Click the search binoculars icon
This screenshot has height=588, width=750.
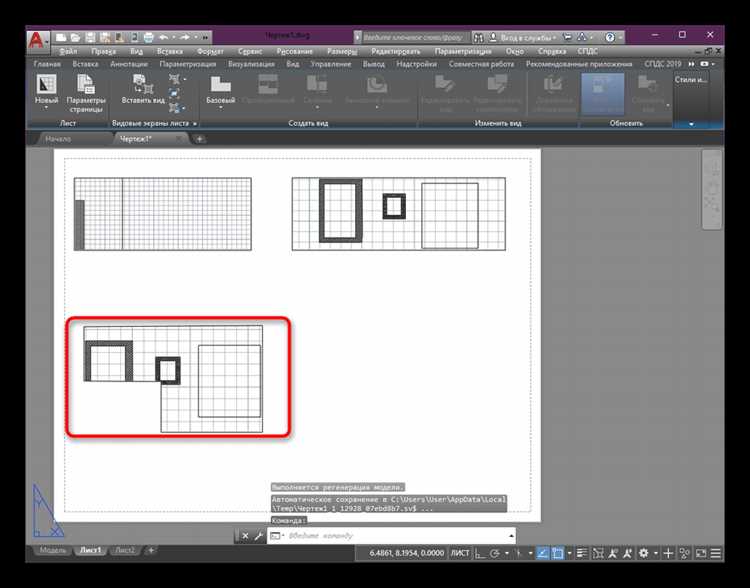pyautogui.click(x=479, y=37)
